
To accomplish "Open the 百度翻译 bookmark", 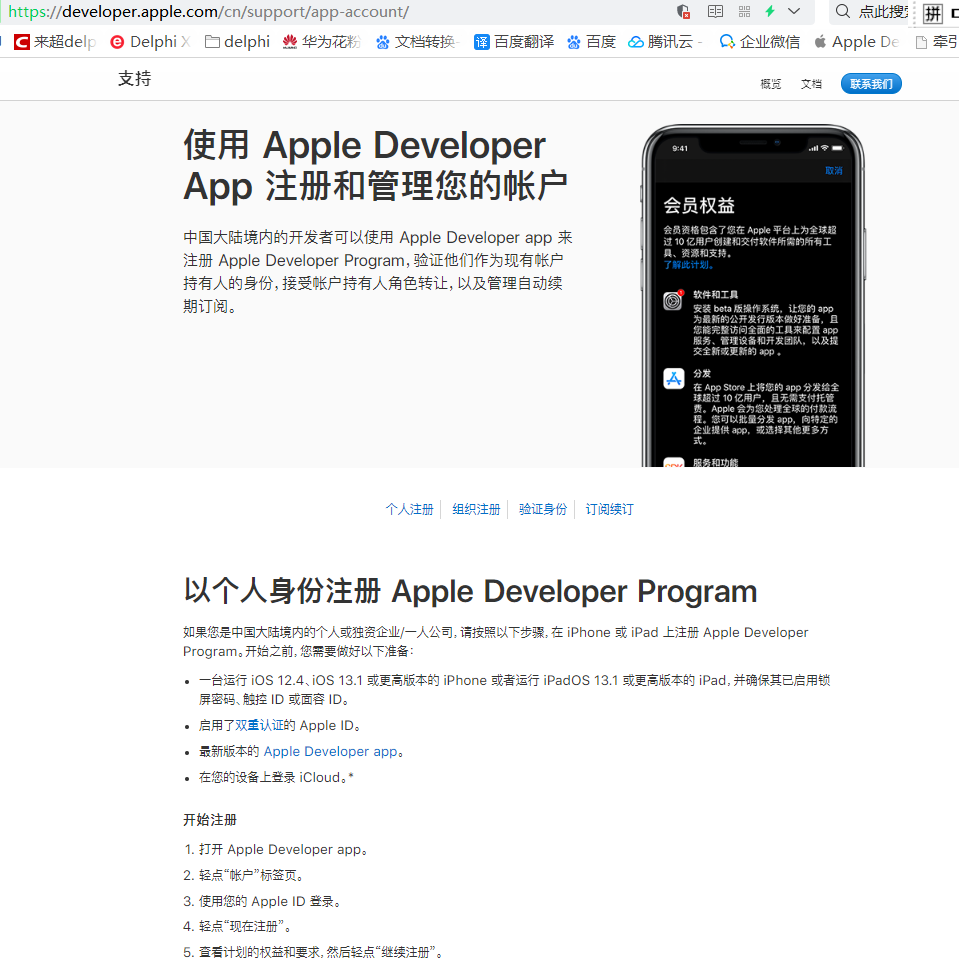I will click(x=514, y=42).
